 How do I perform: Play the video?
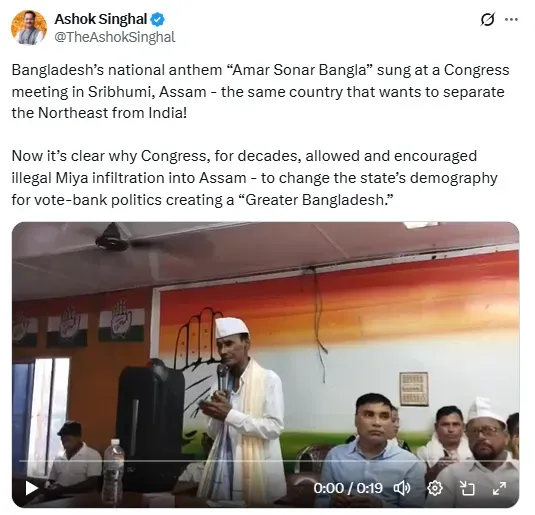tap(31, 488)
